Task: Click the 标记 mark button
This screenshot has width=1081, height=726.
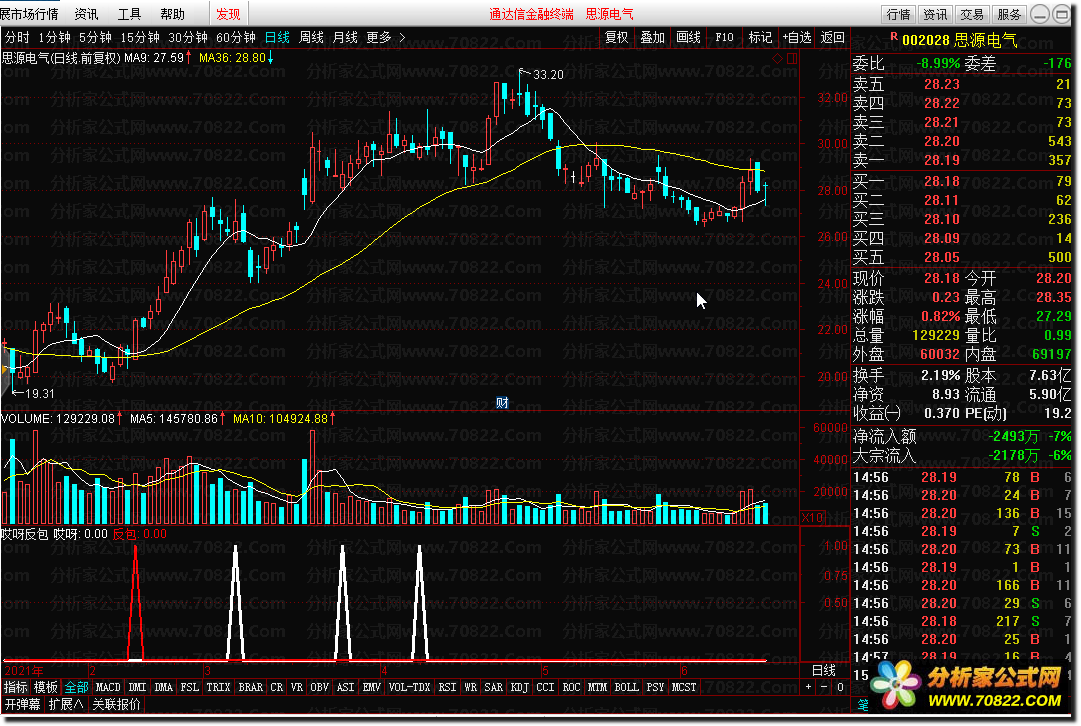Action: point(760,37)
